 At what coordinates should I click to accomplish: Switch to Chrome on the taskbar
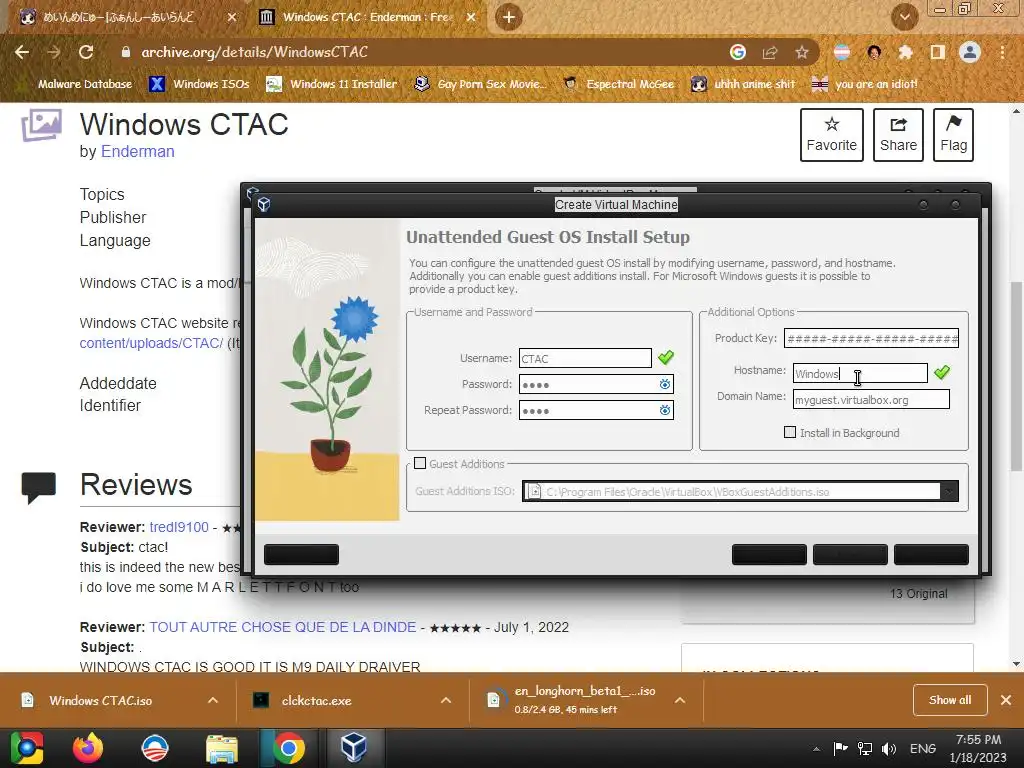[289, 748]
